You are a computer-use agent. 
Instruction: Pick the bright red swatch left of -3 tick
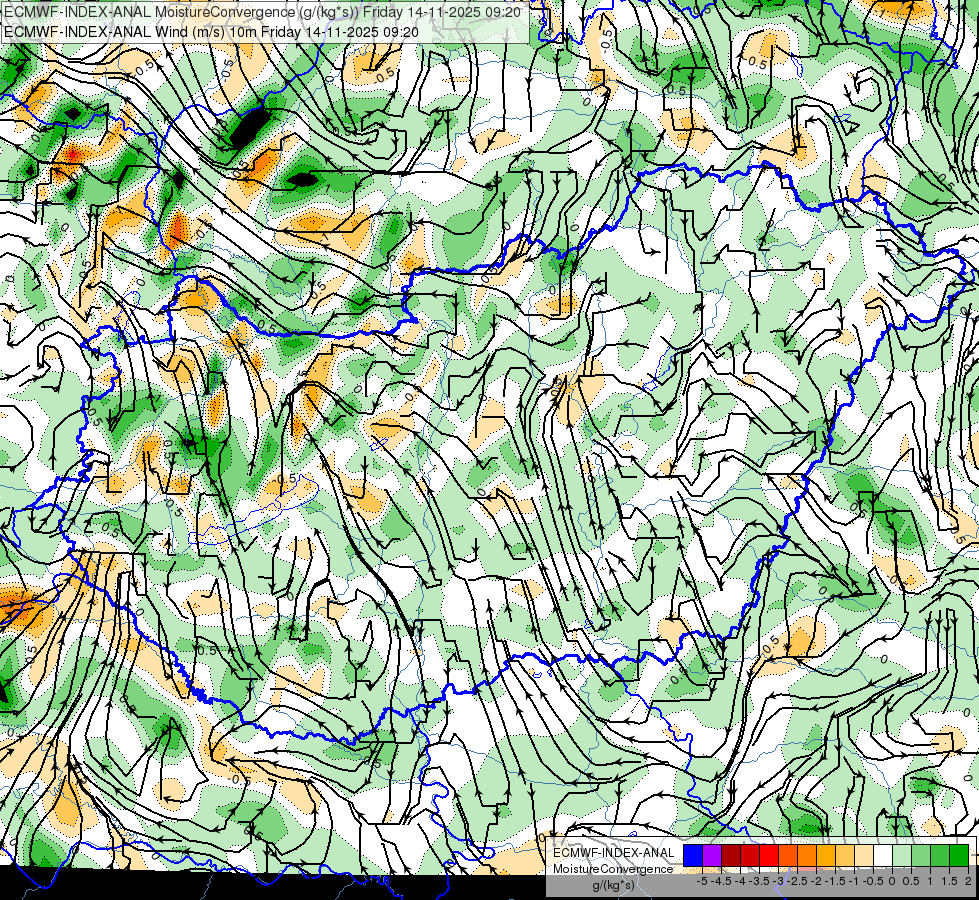769,856
